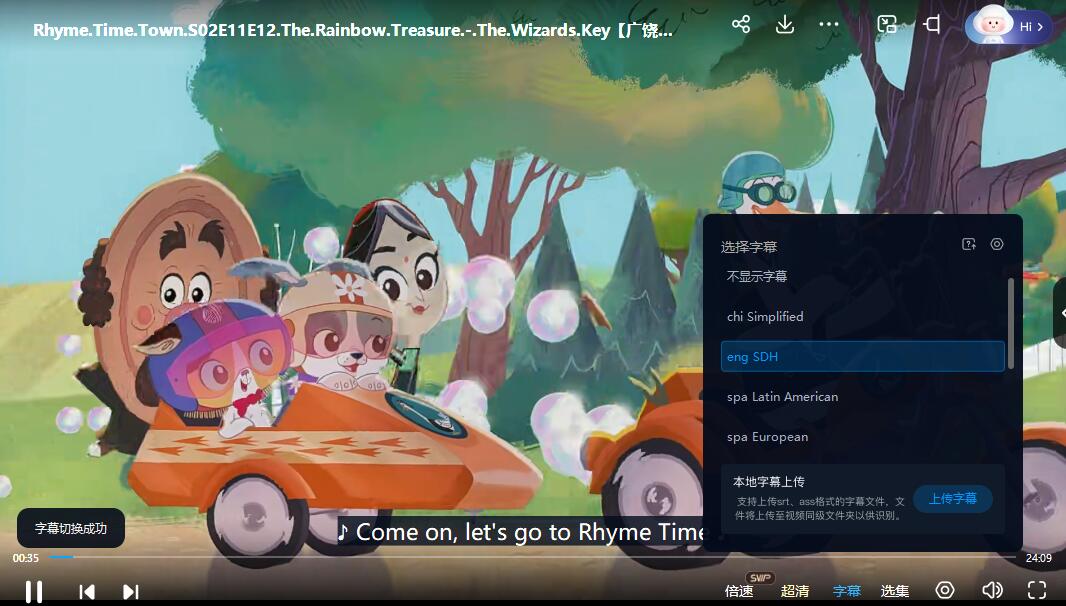Click the video title text at top
1066x606 pixels.
pyautogui.click(x=353, y=30)
